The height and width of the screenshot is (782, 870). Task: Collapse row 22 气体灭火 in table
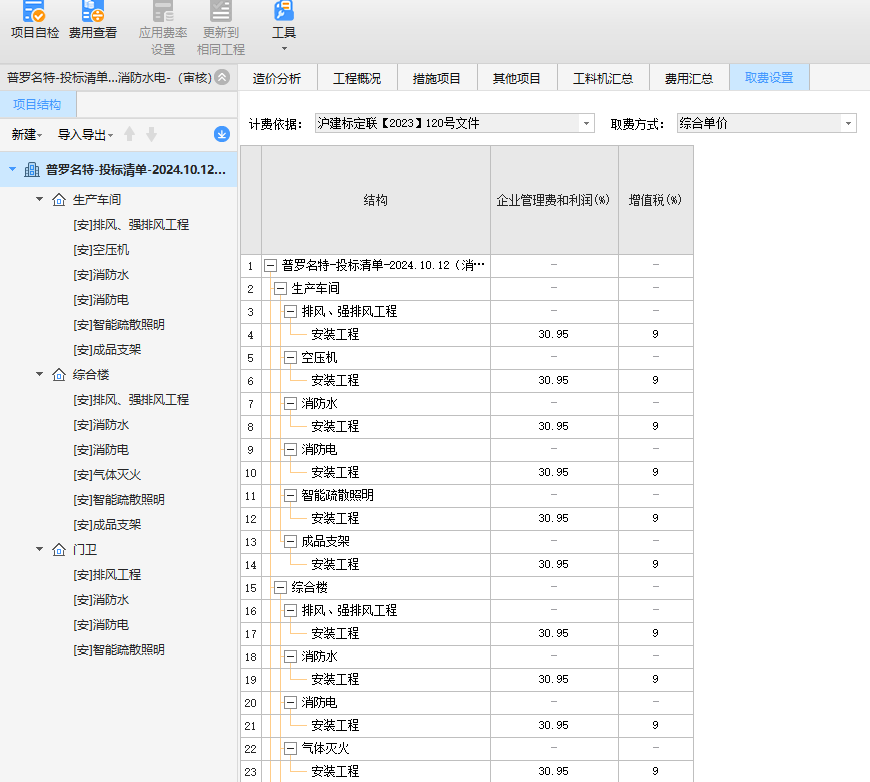point(290,749)
